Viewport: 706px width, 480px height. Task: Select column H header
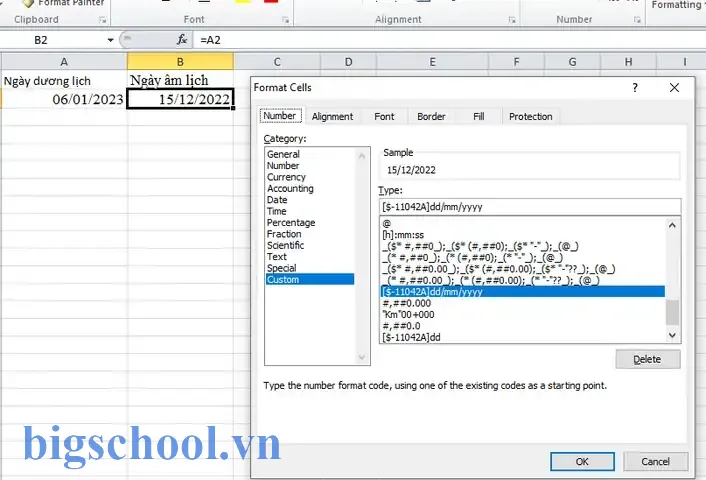tap(628, 62)
